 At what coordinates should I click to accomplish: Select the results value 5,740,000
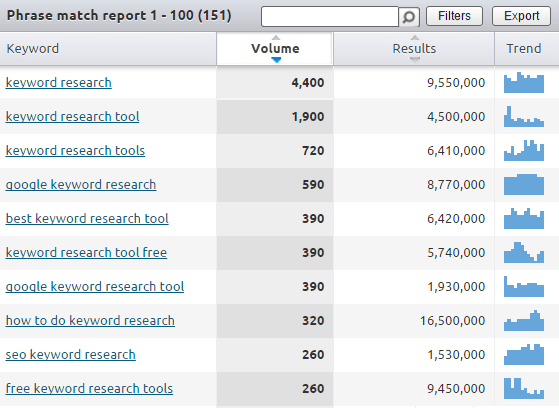[x=456, y=253]
